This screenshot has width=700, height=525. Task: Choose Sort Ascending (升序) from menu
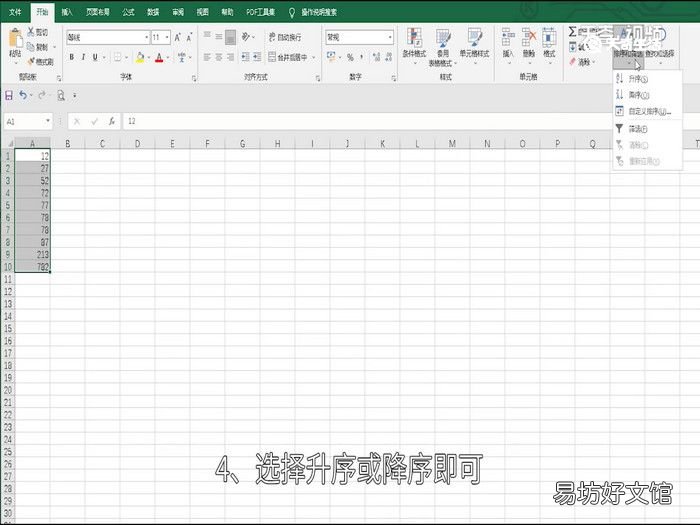tap(646, 79)
